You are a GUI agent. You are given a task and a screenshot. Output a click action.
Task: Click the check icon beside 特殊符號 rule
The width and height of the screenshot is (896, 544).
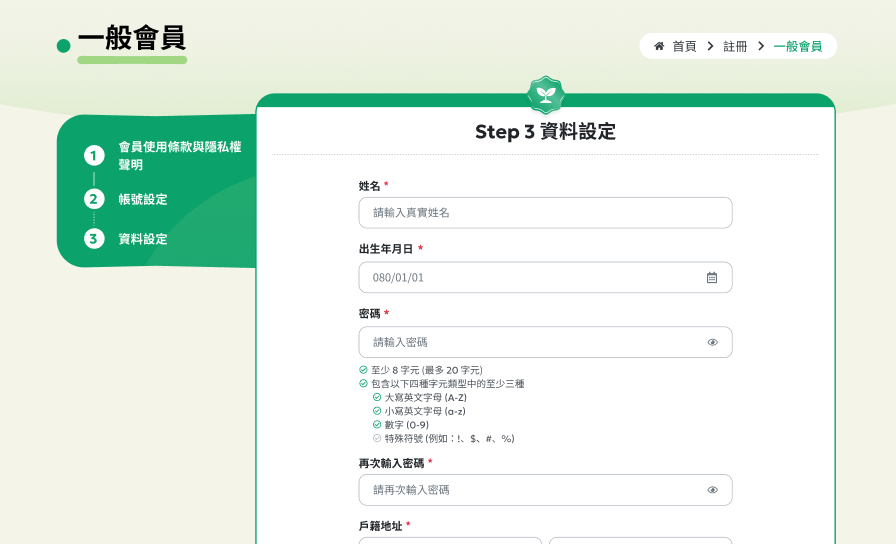(377, 438)
